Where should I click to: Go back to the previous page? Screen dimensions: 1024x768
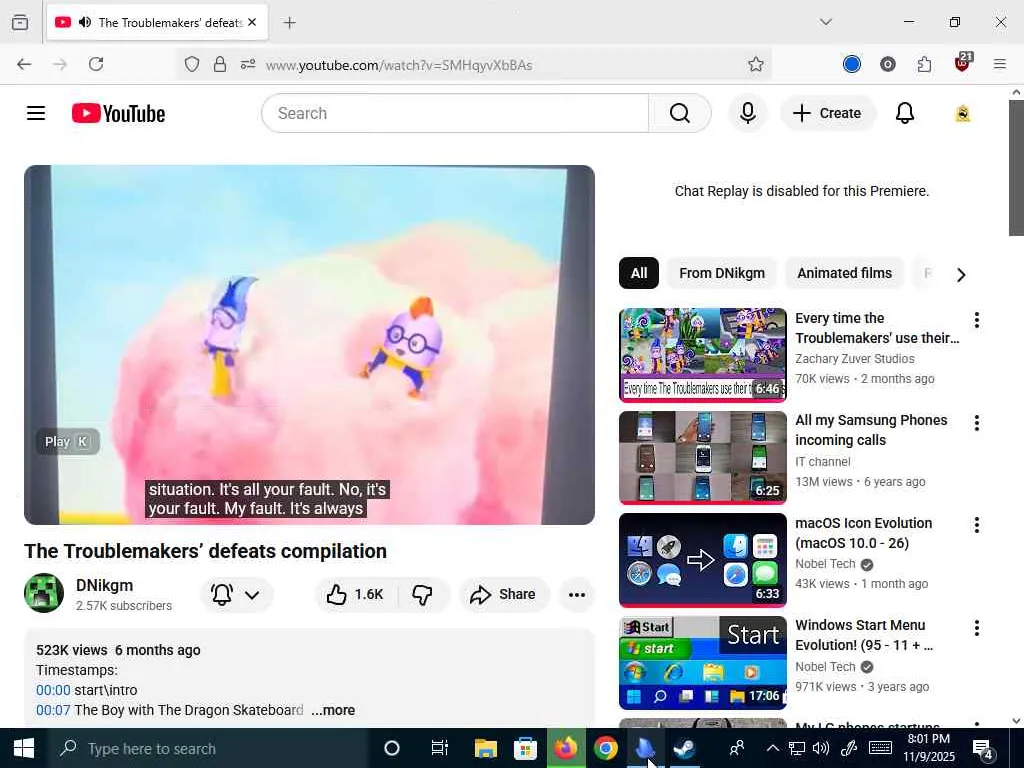tap(24, 64)
